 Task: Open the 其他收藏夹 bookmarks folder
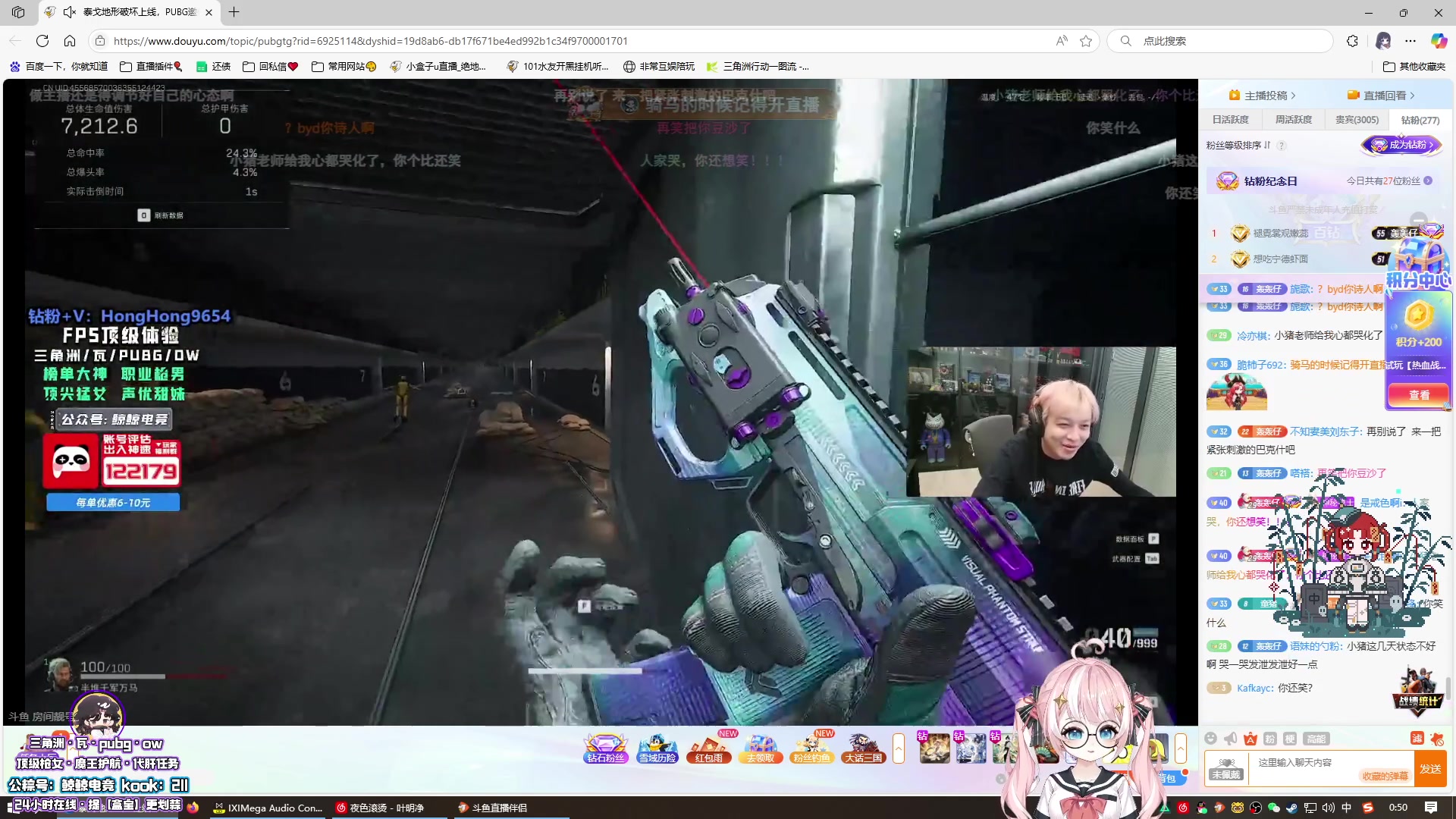pos(1414,67)
